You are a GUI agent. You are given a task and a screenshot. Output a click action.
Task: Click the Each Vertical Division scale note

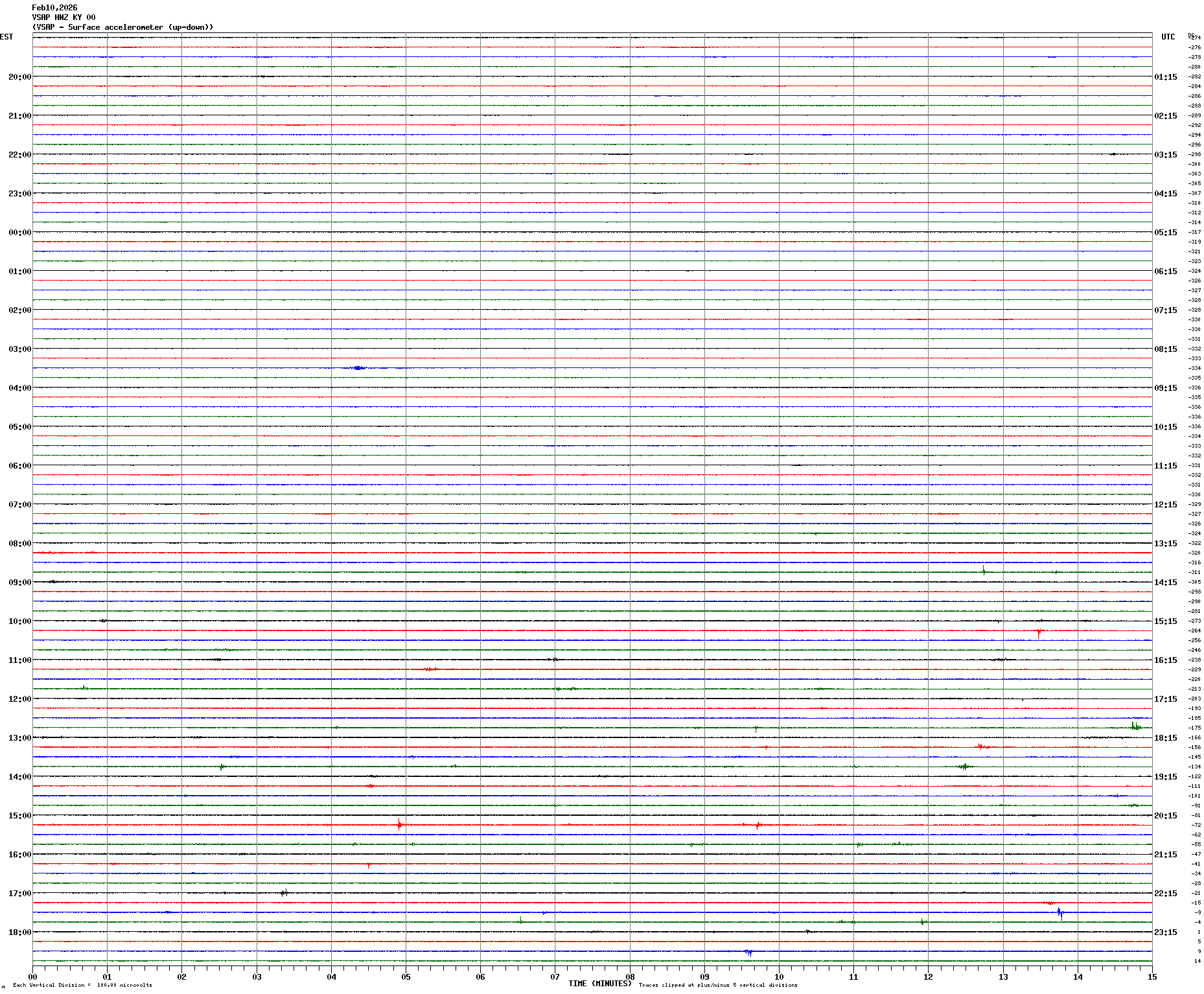tap(82, 986)
